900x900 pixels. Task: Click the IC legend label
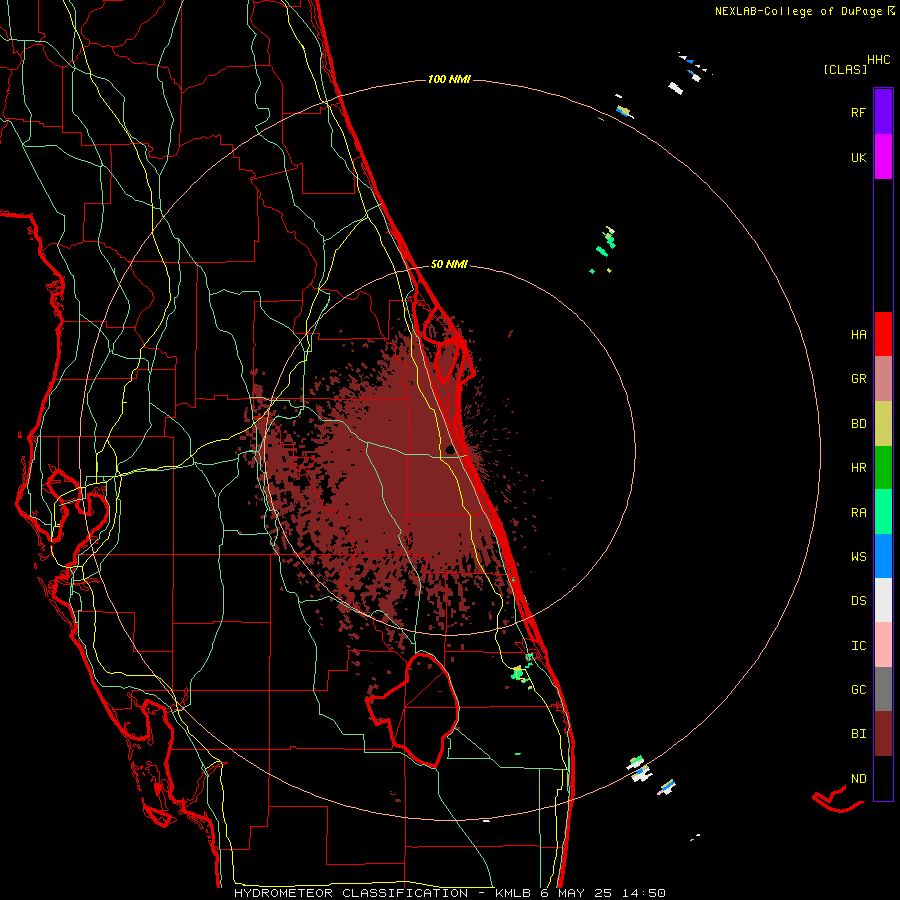(x=858, y=646)
